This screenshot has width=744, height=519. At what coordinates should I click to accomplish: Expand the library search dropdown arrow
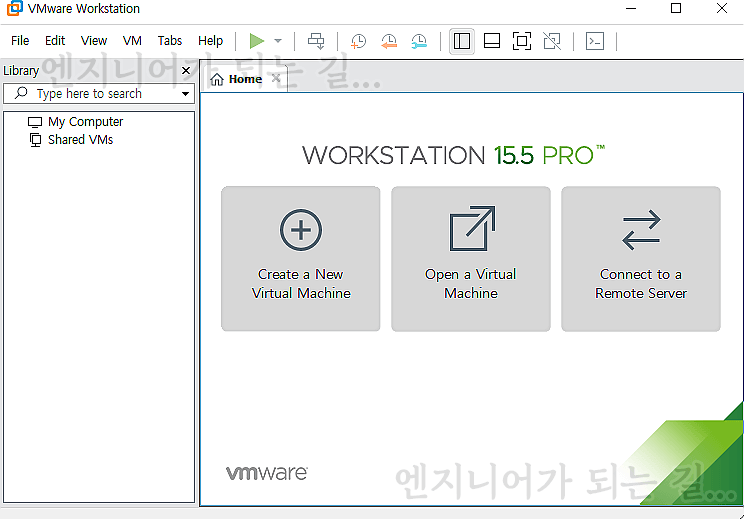tap(186, 94)
